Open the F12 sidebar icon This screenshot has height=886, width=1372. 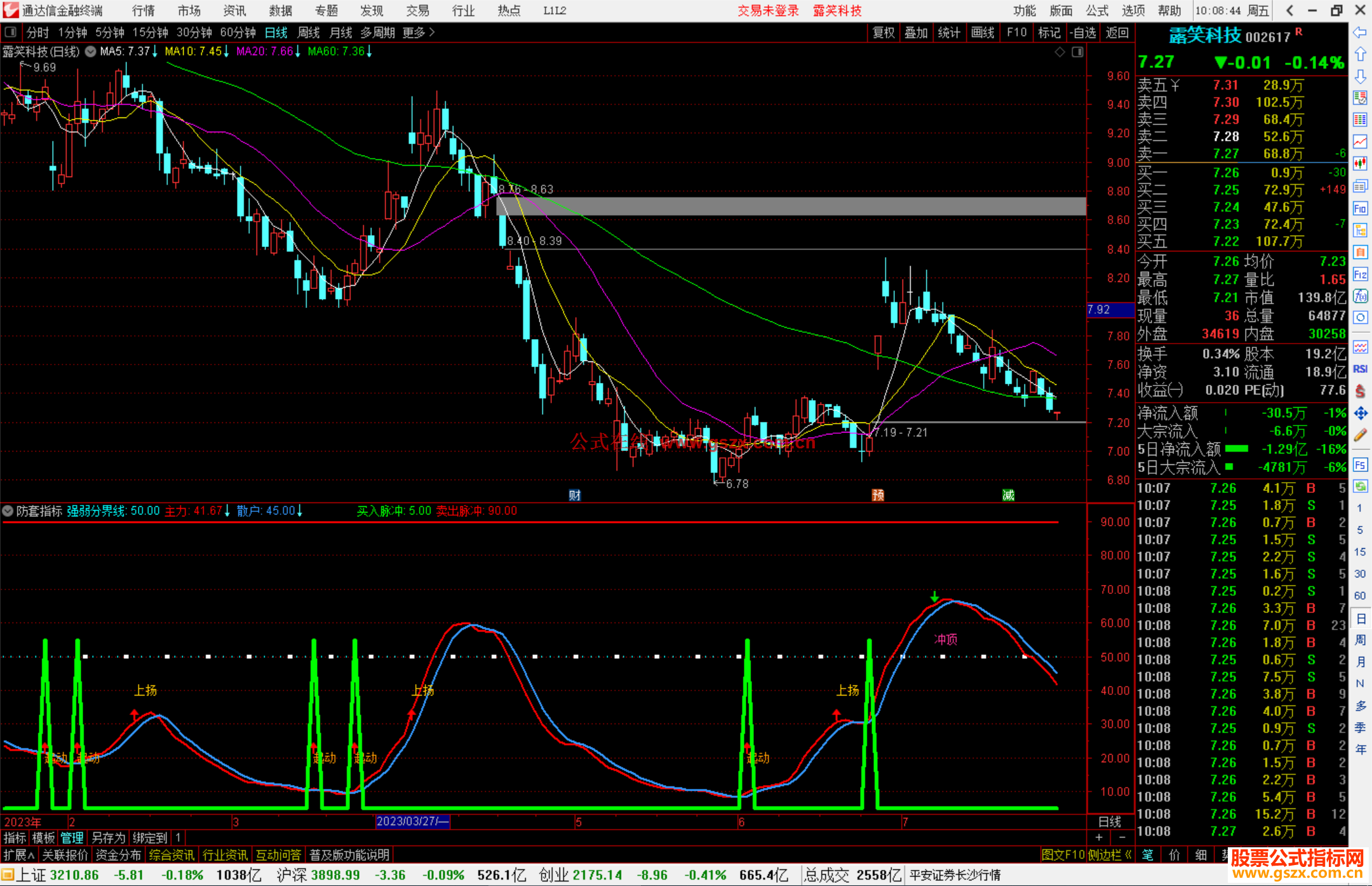[x=1360, y=274]
